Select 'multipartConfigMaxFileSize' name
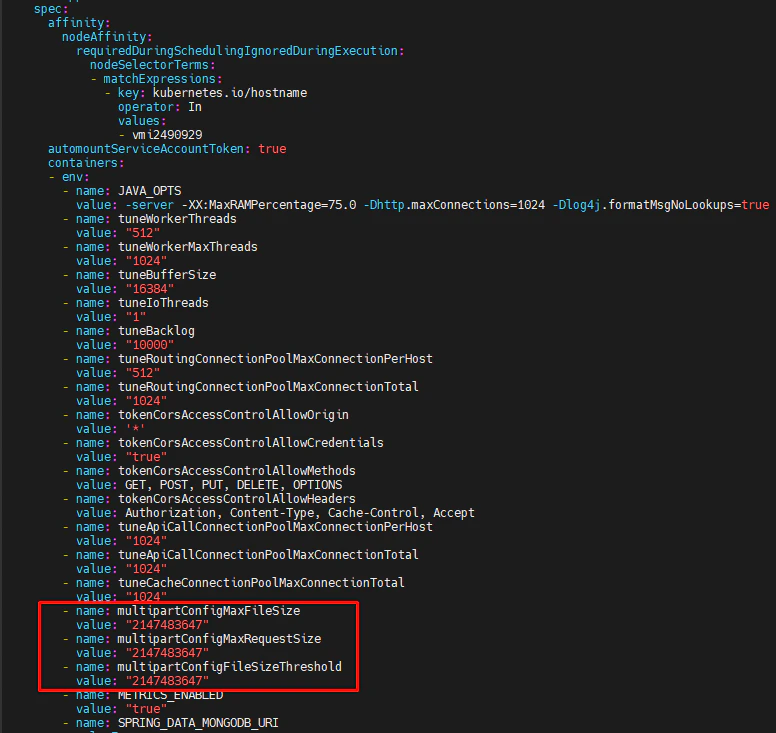 [209, 611]
